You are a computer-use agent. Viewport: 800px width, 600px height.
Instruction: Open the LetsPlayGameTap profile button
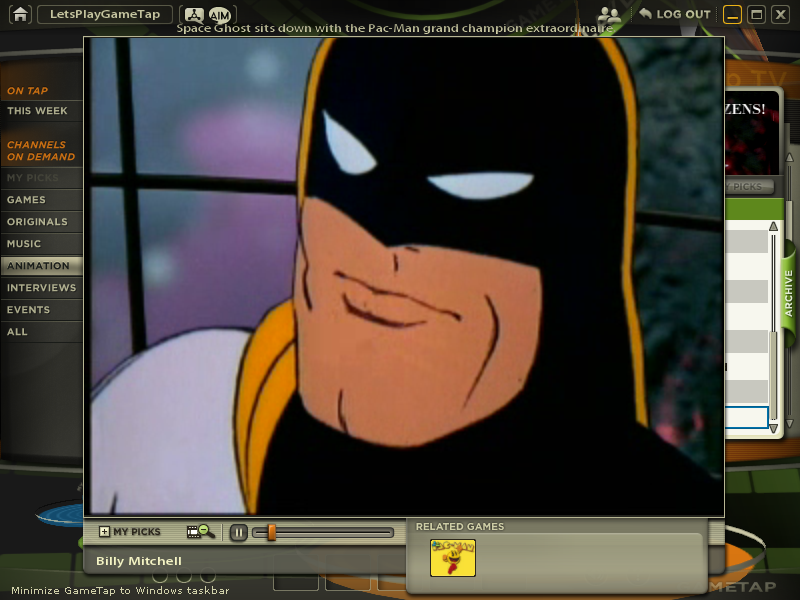point(105,14)
